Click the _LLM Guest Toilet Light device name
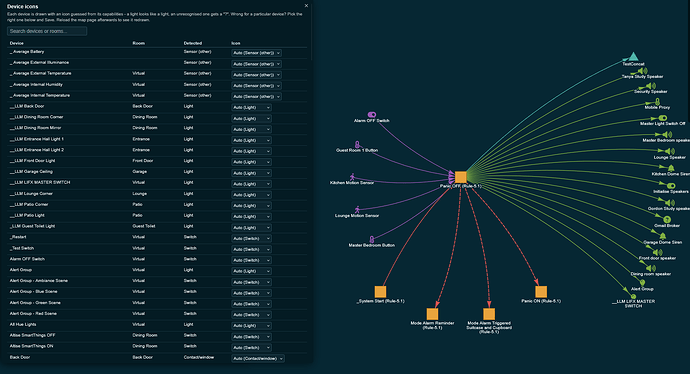The height and width of the screenshot is (374, 690). [33, 226]
